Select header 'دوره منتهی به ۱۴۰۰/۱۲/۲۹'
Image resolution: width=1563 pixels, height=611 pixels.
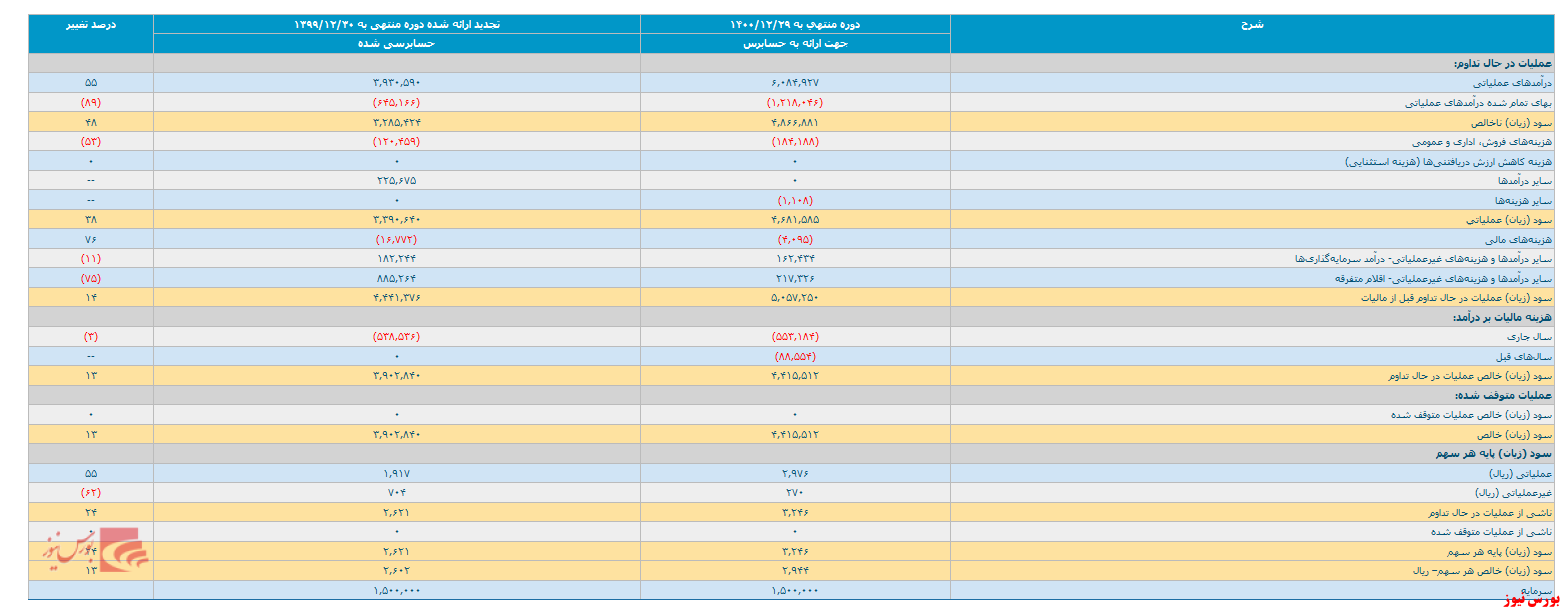pyautogui.click(x=795, y=24)
